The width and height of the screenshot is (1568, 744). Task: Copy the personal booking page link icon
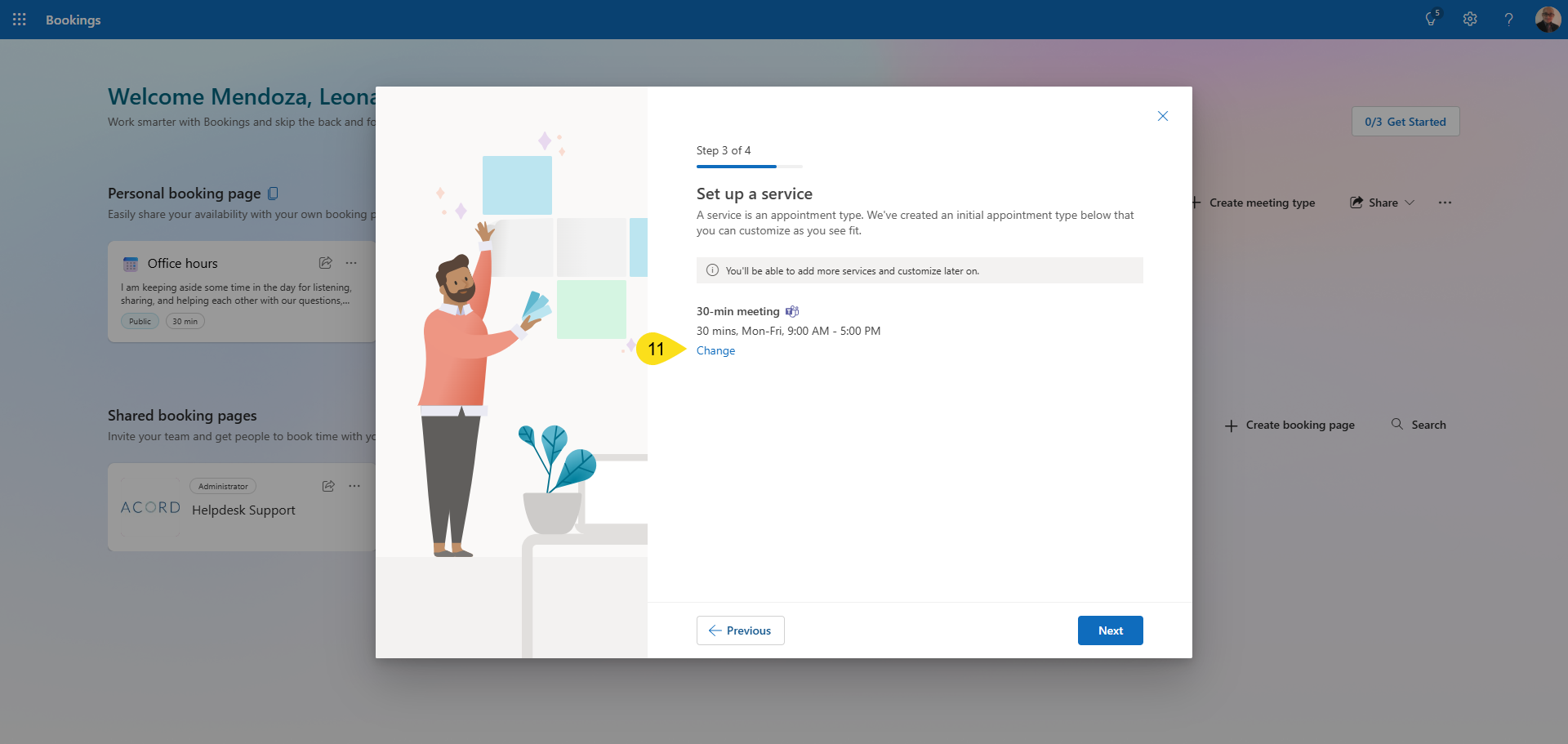click(x=274, y=194)
